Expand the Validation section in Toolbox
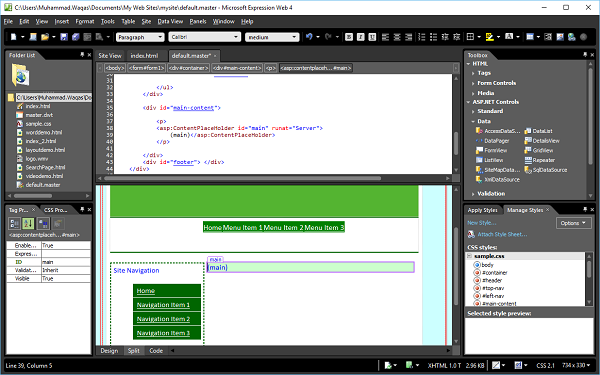 (491, 194)
